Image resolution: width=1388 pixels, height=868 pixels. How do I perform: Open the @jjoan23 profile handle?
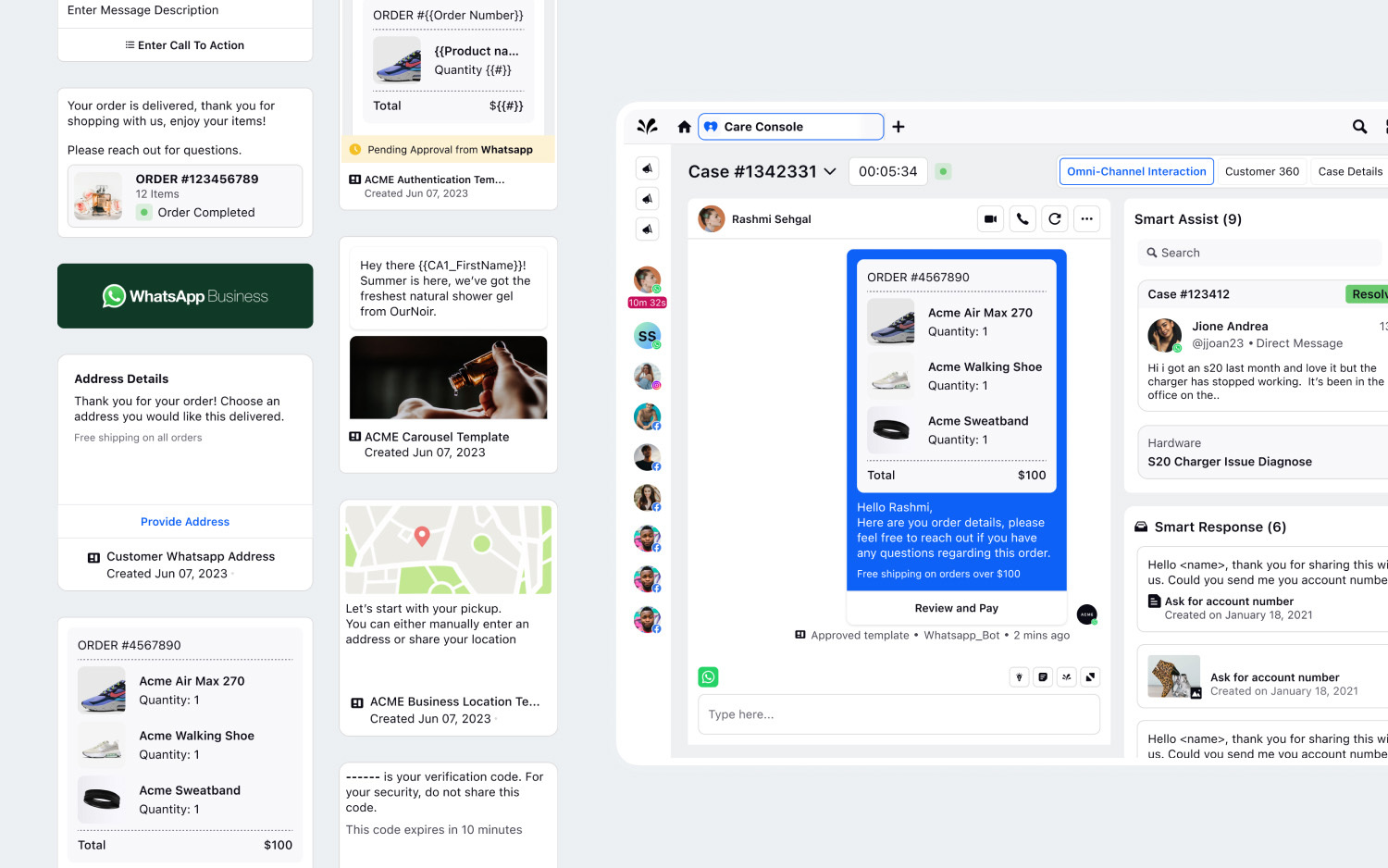click(1218, 343)
